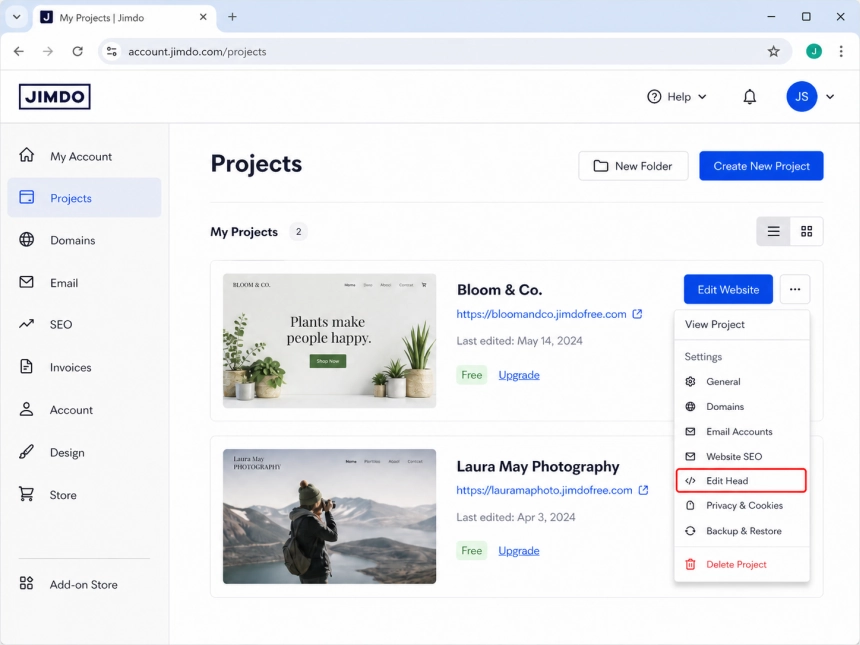Choose Delete Project in menu

[742, 564]
